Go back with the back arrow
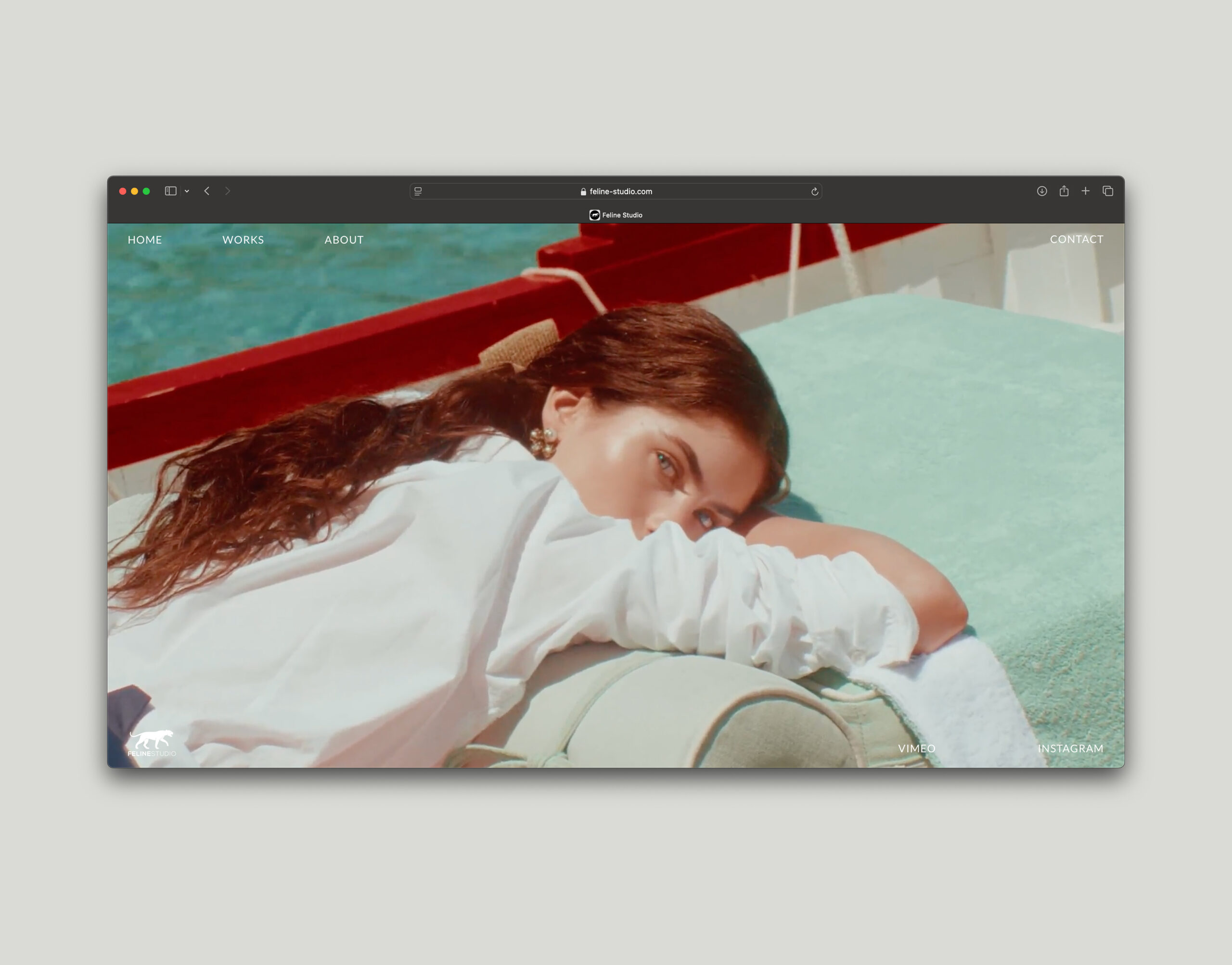The height and width of the screenshot is (965, 1232). click(x=207, y=191)
